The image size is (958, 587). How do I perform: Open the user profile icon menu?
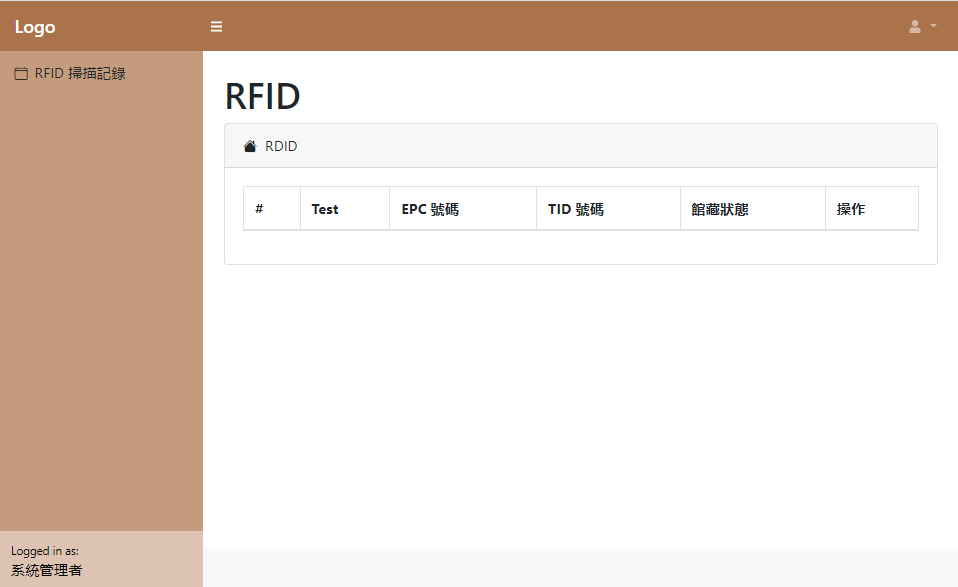point(915,26)
